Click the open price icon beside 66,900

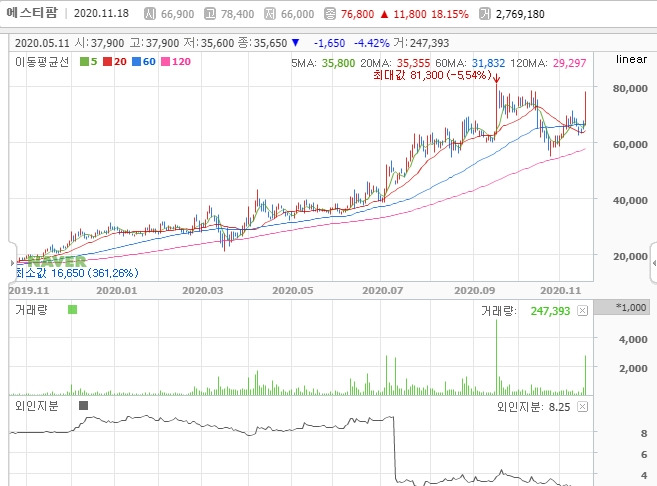coord(150,14)
